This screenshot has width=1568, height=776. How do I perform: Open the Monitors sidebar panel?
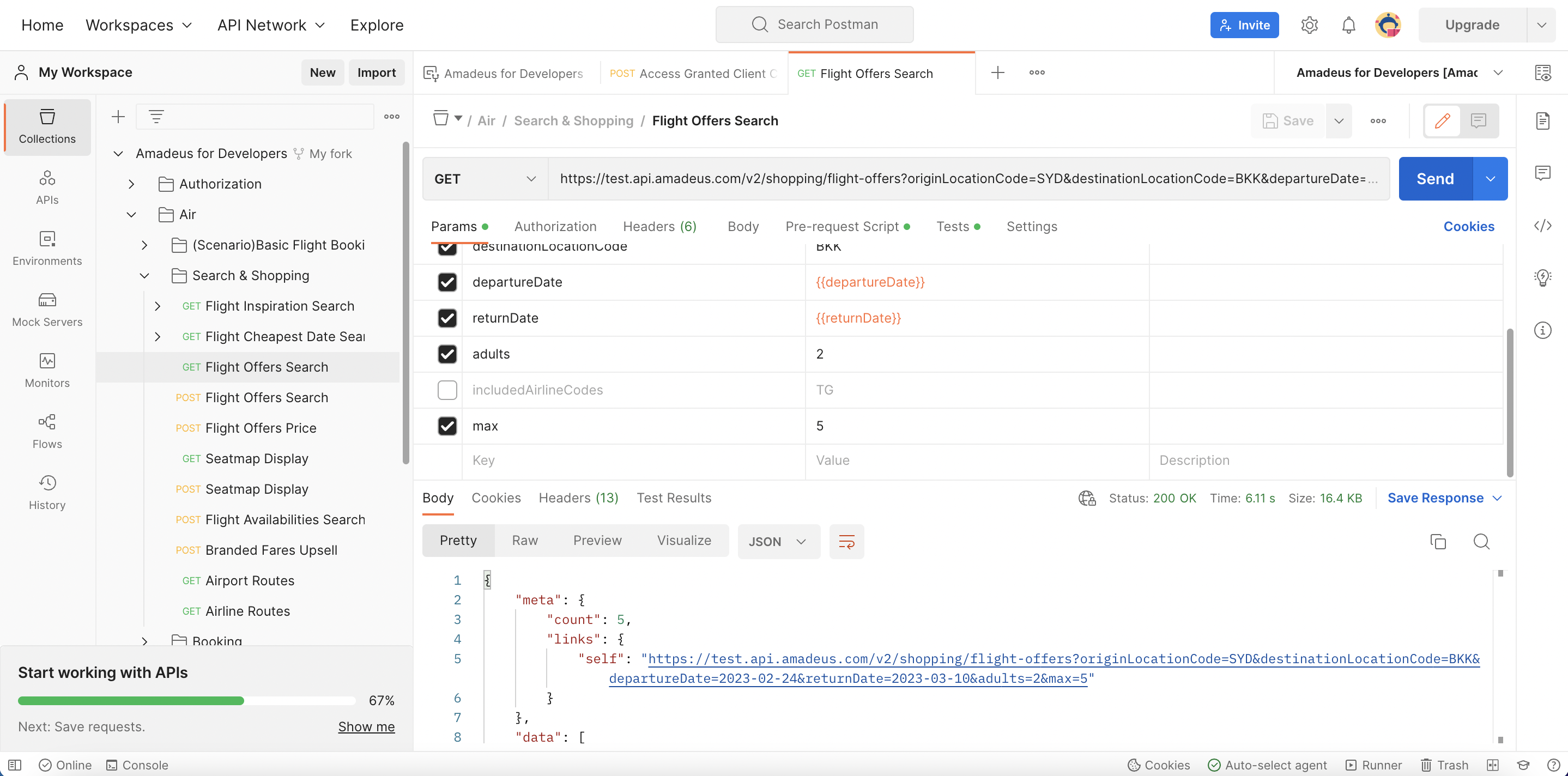(47, 370)
